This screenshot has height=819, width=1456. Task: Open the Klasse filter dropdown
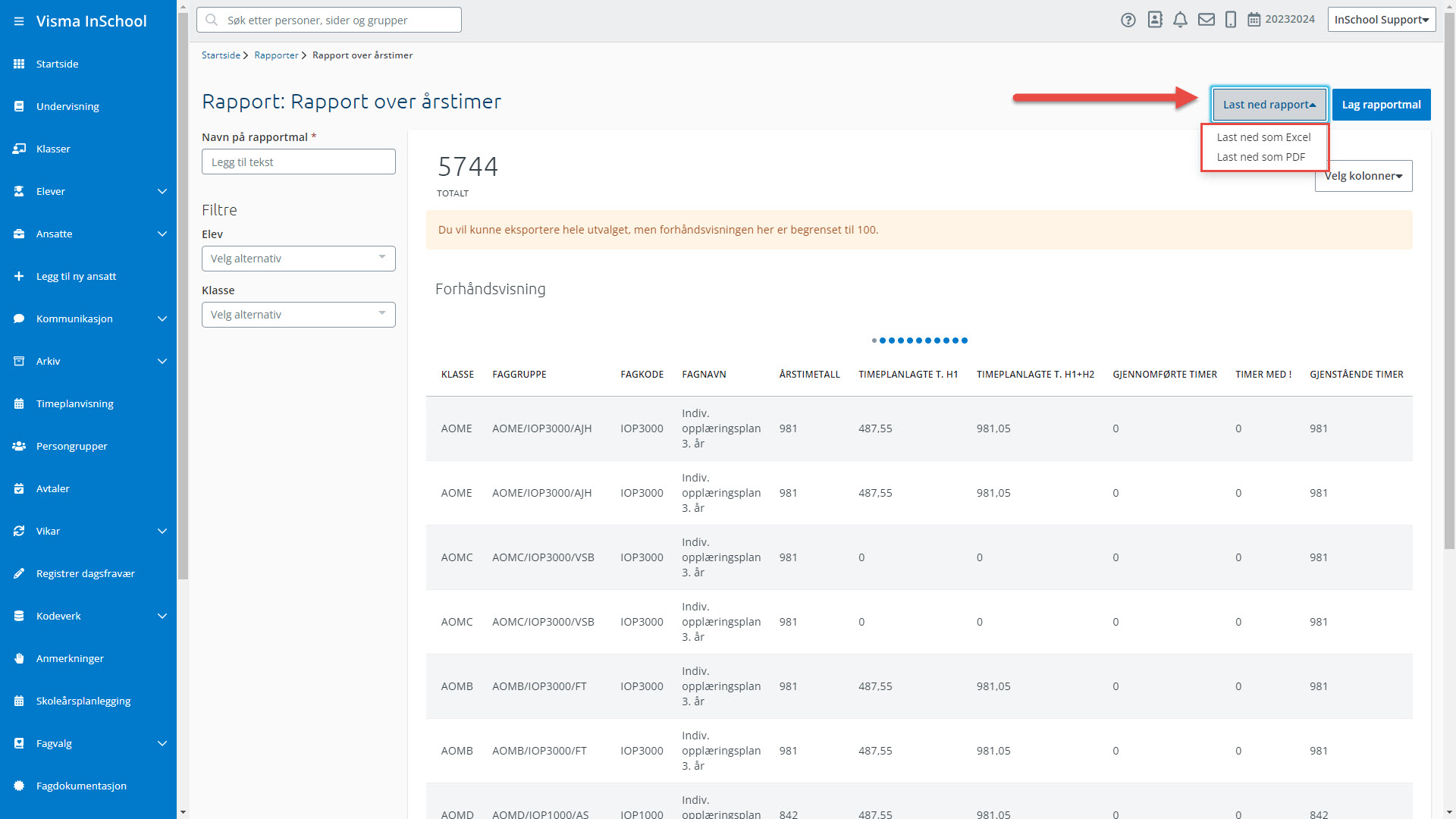[299, 315]
